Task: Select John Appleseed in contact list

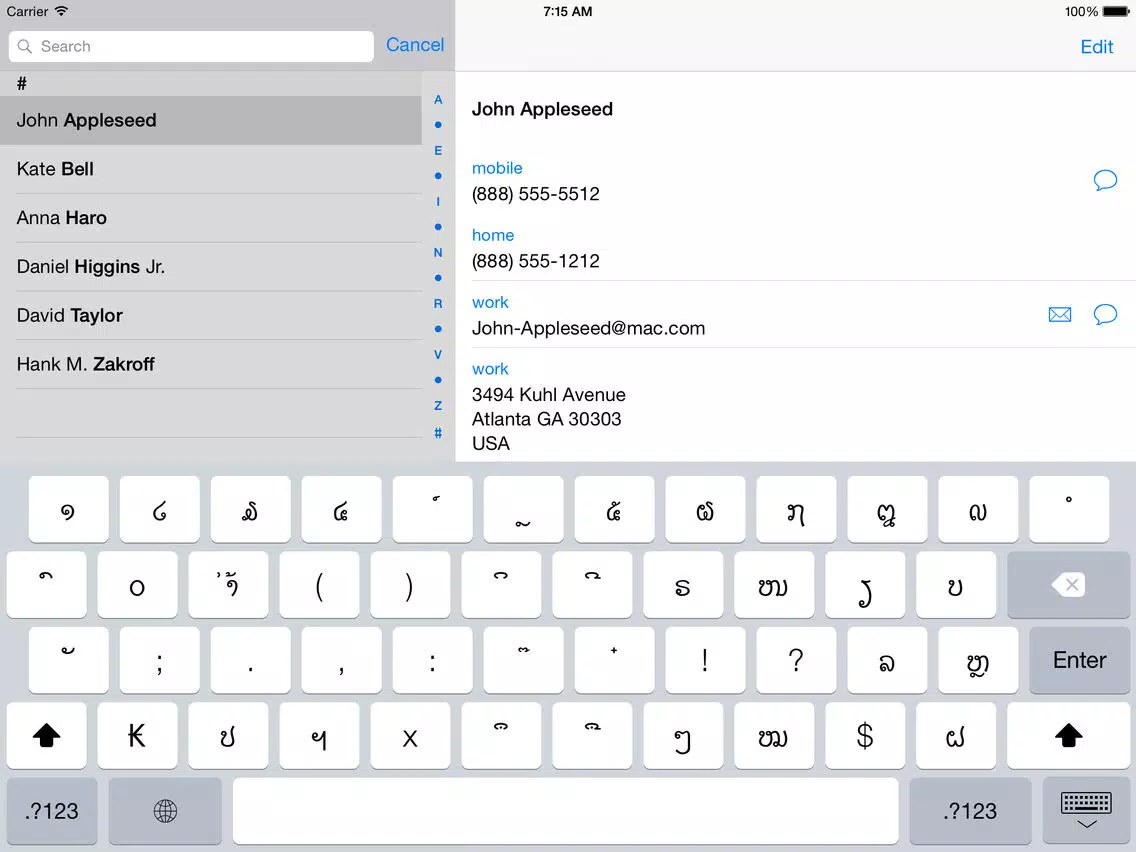Action: point(211,120)
